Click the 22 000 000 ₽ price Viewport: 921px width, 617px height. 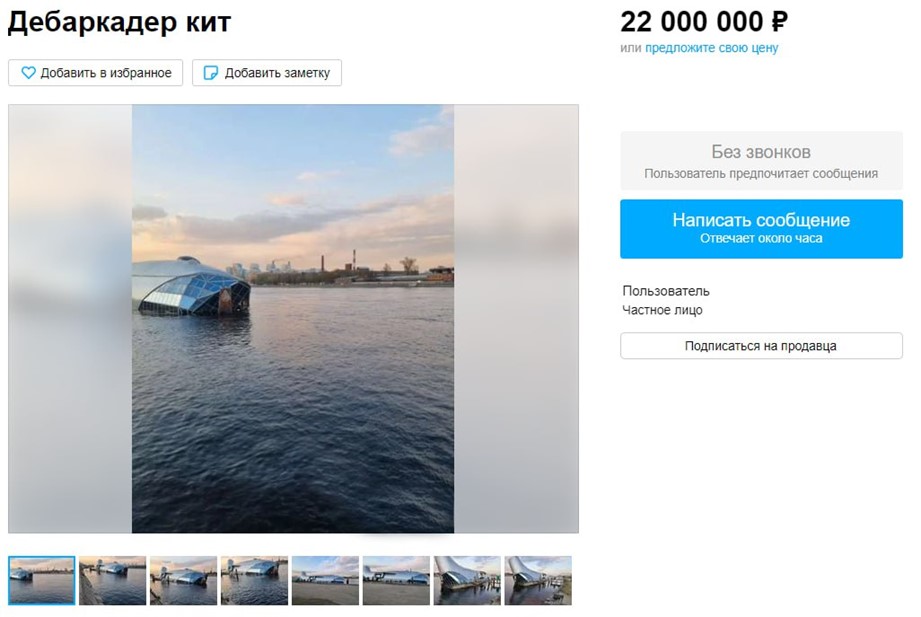[x=704, y=21]
